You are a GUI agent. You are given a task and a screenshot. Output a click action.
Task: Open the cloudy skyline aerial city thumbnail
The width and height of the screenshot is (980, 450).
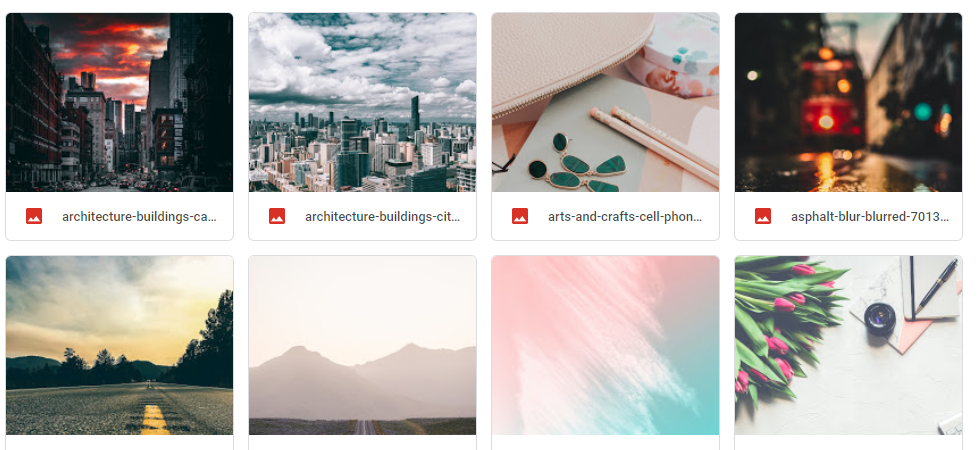pyautogui.click(x=362, y=102)
